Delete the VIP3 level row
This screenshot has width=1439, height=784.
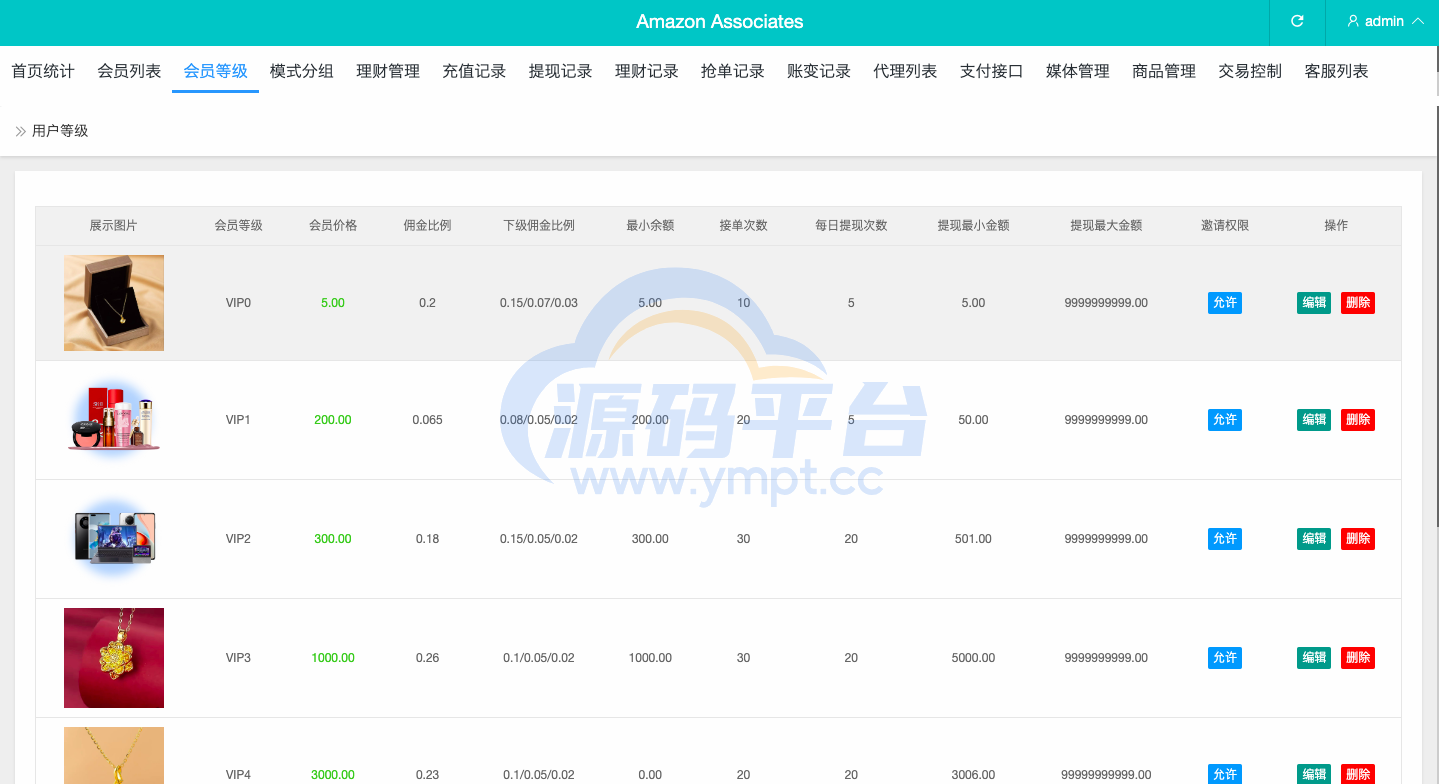tap(1358, 658)
